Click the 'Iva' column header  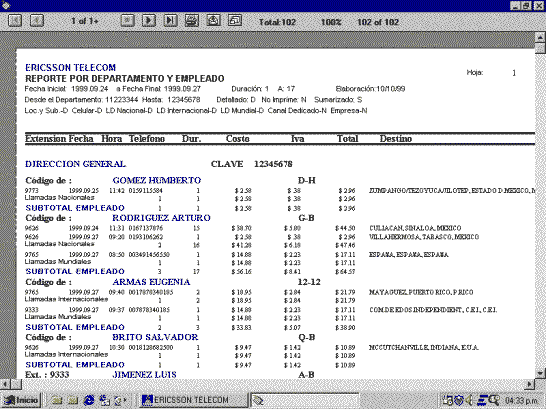(x=297, y=139)
